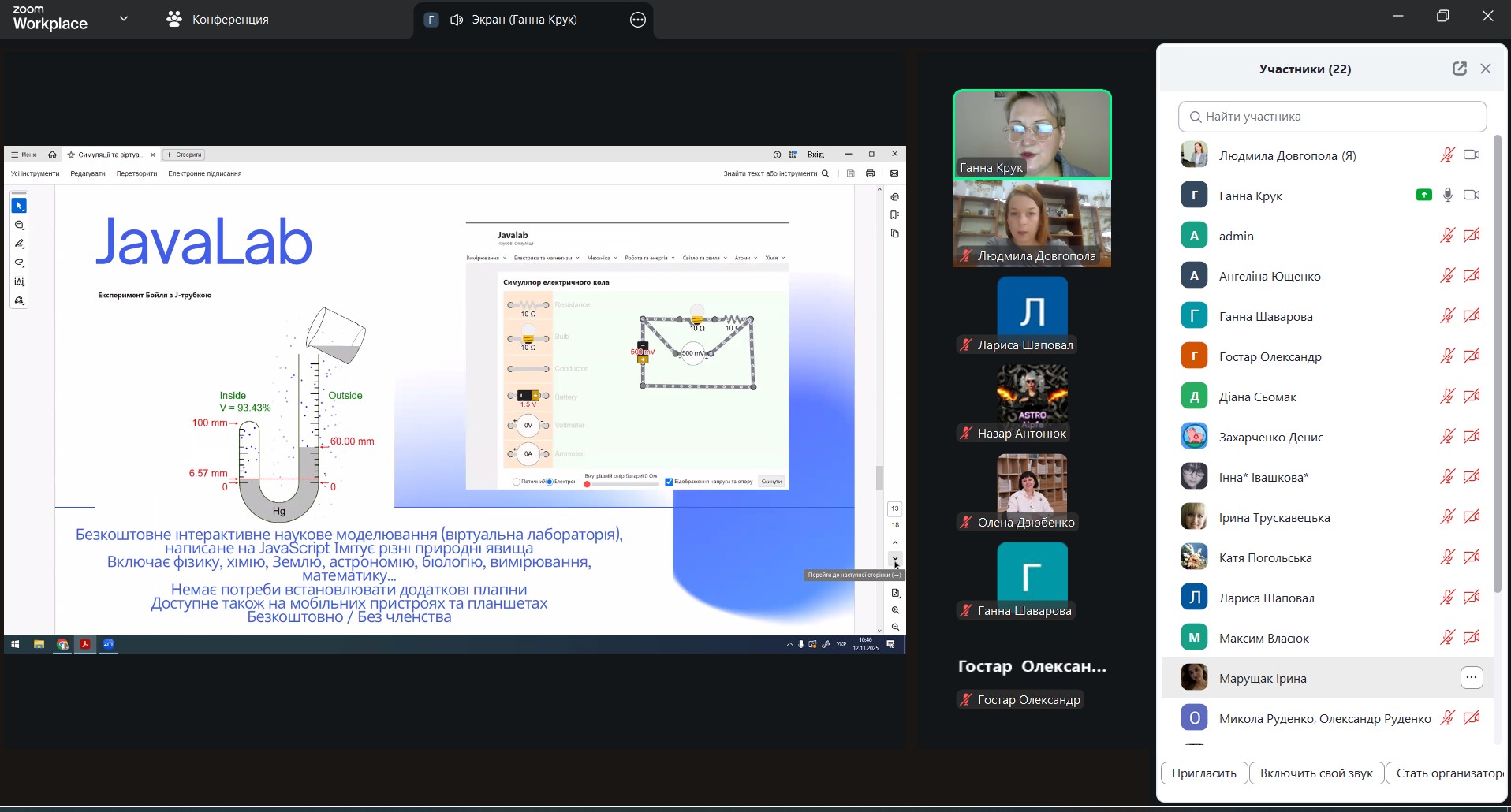The image size is (1511, 812).
Task: Click admin's muted microphone icon
Action: (1447, 236)
